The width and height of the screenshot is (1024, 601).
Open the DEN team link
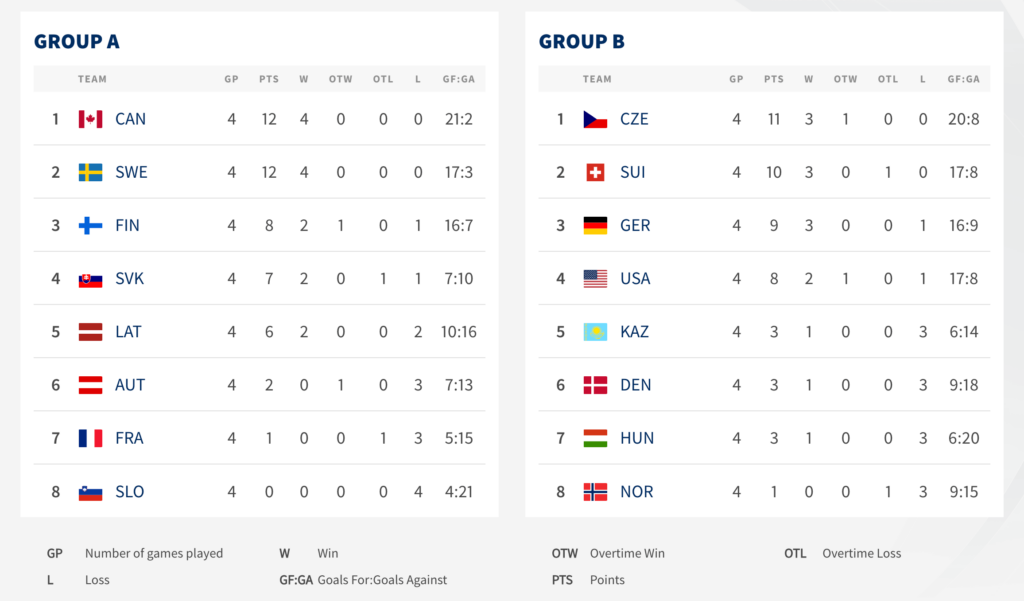click(635, 385)
